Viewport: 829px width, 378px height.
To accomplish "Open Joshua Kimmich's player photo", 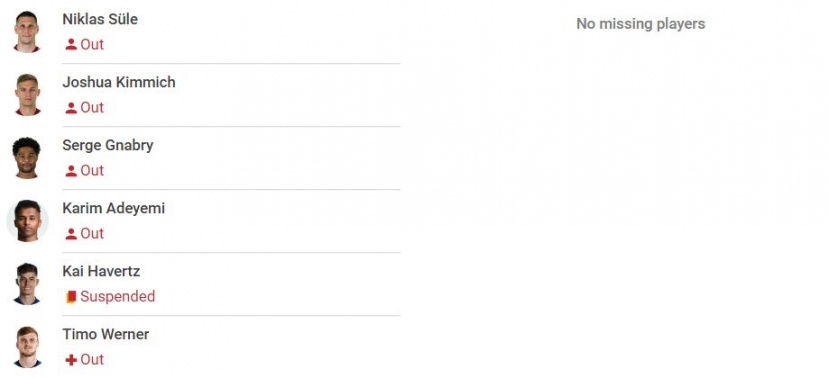I will pyautogui.click(x=26, y=95).
